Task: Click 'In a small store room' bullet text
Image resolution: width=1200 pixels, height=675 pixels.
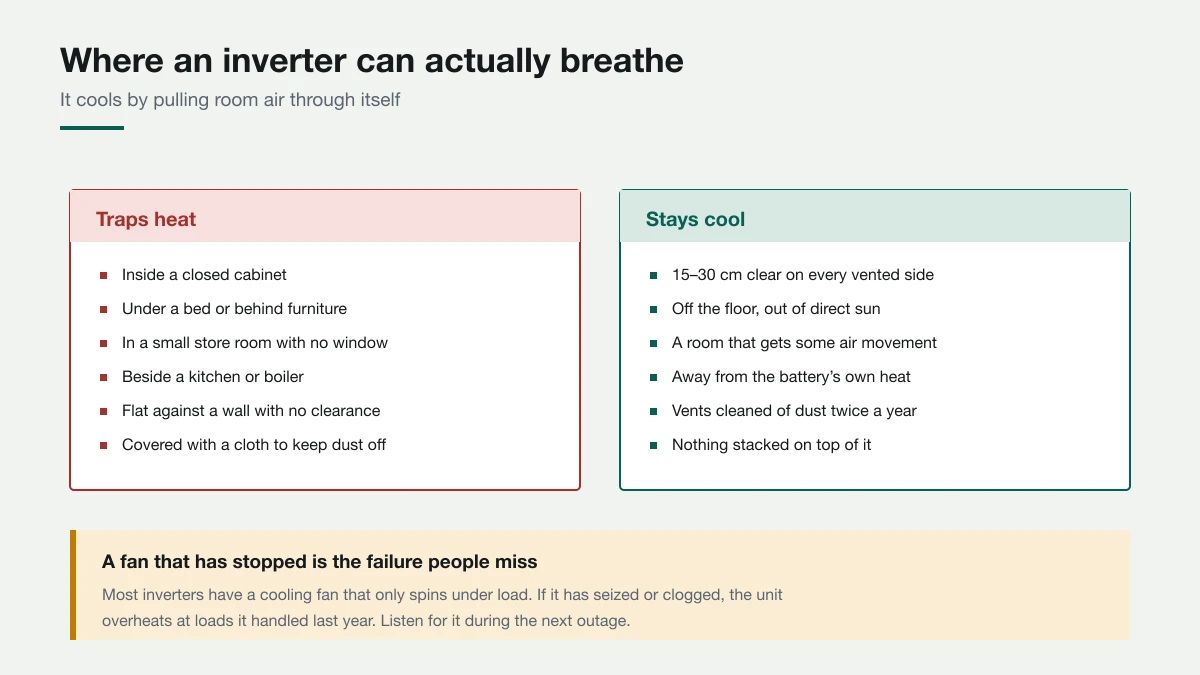Action: tap(255, 343)
